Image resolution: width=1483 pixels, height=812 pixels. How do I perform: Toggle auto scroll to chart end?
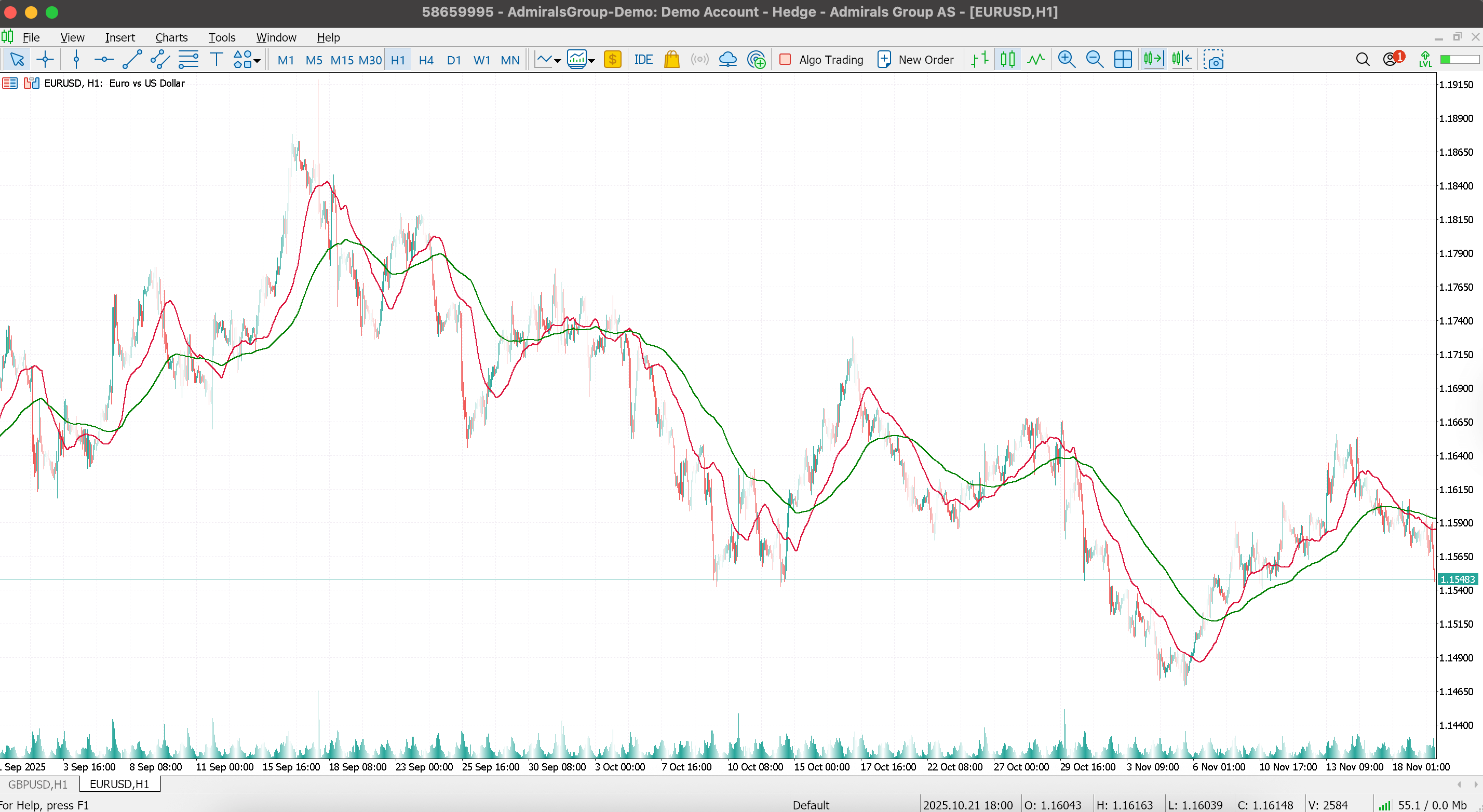point(1153,59)
